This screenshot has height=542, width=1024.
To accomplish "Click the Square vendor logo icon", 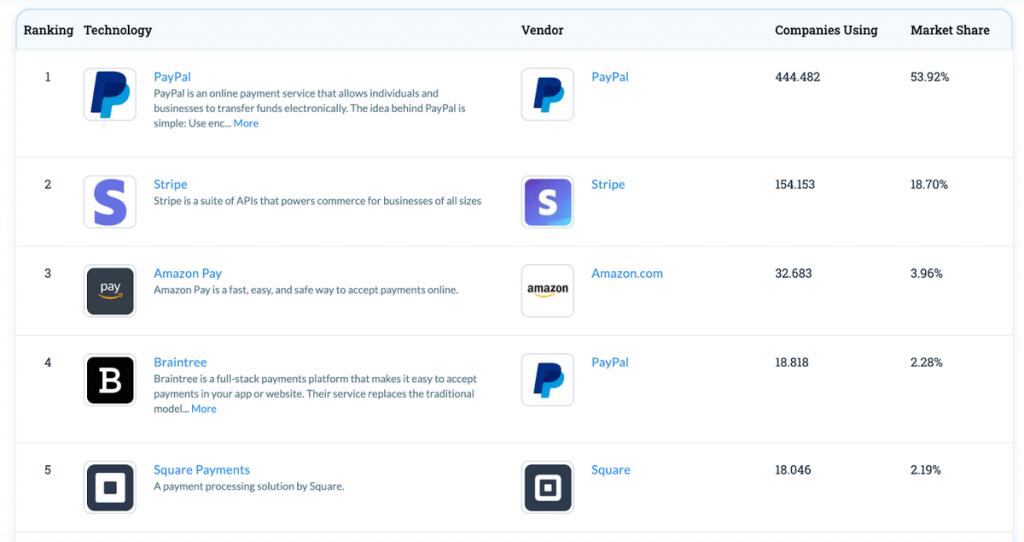I will click(x=547, y=487).
